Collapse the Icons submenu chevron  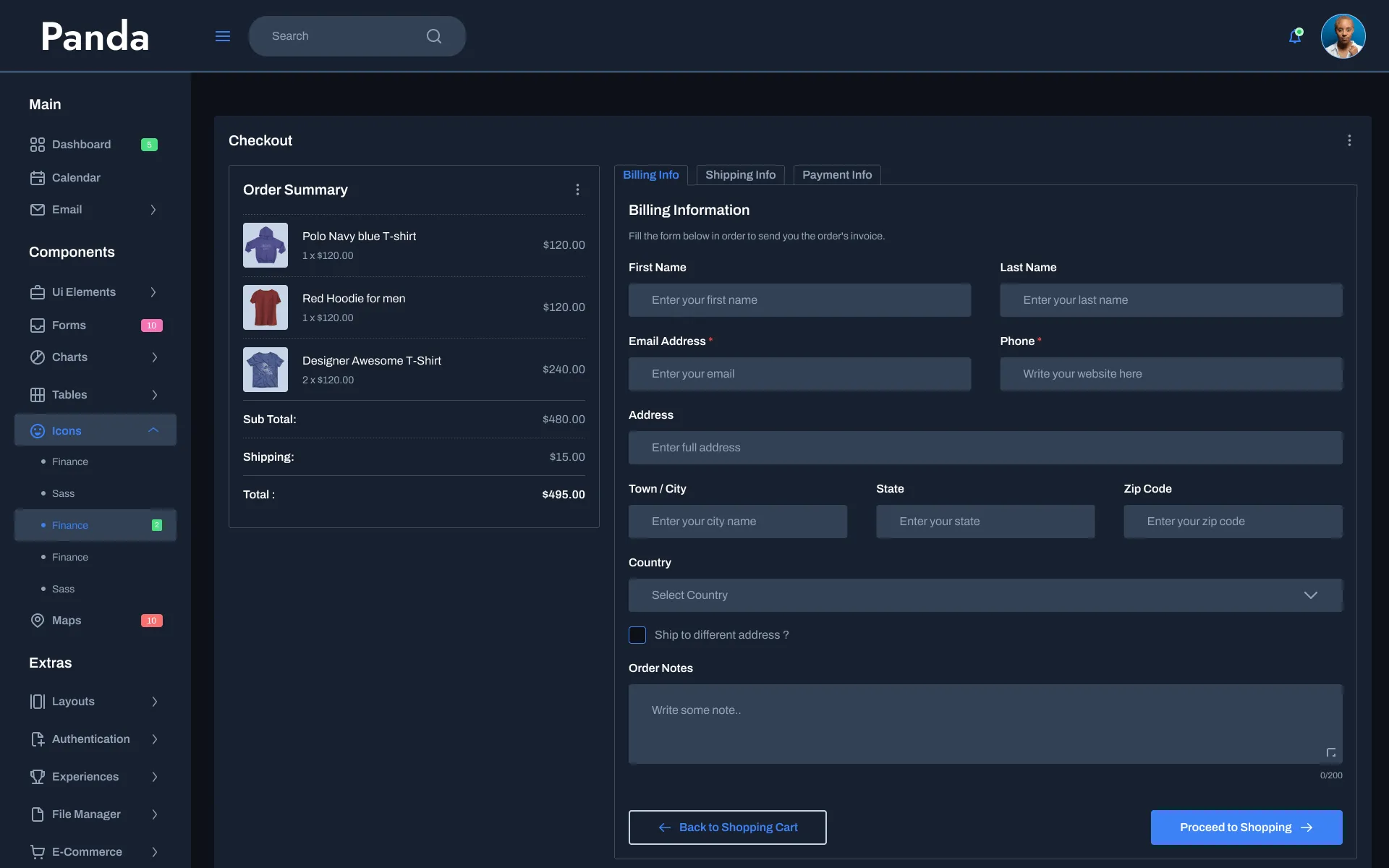click(x=153, y=430)
